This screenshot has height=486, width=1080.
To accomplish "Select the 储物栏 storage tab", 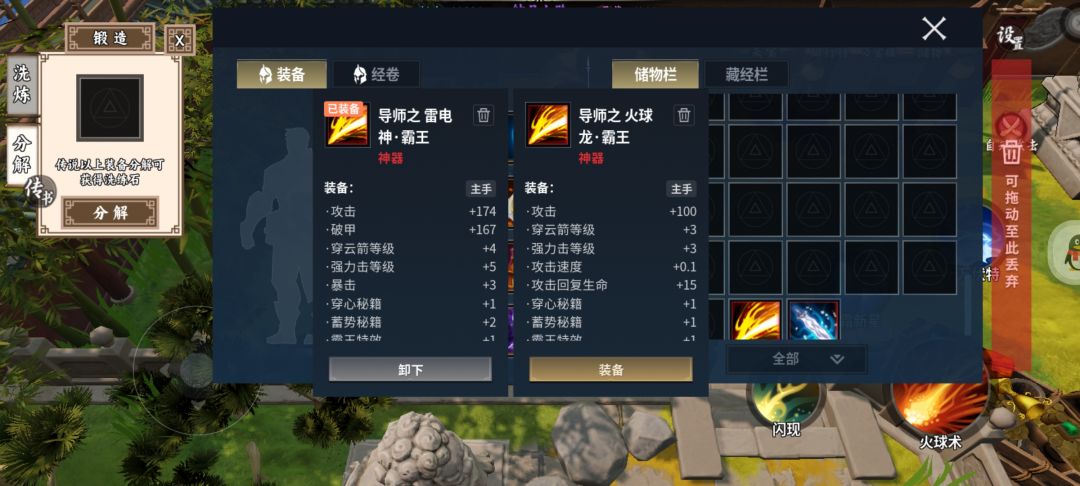I will click(655, 74).
